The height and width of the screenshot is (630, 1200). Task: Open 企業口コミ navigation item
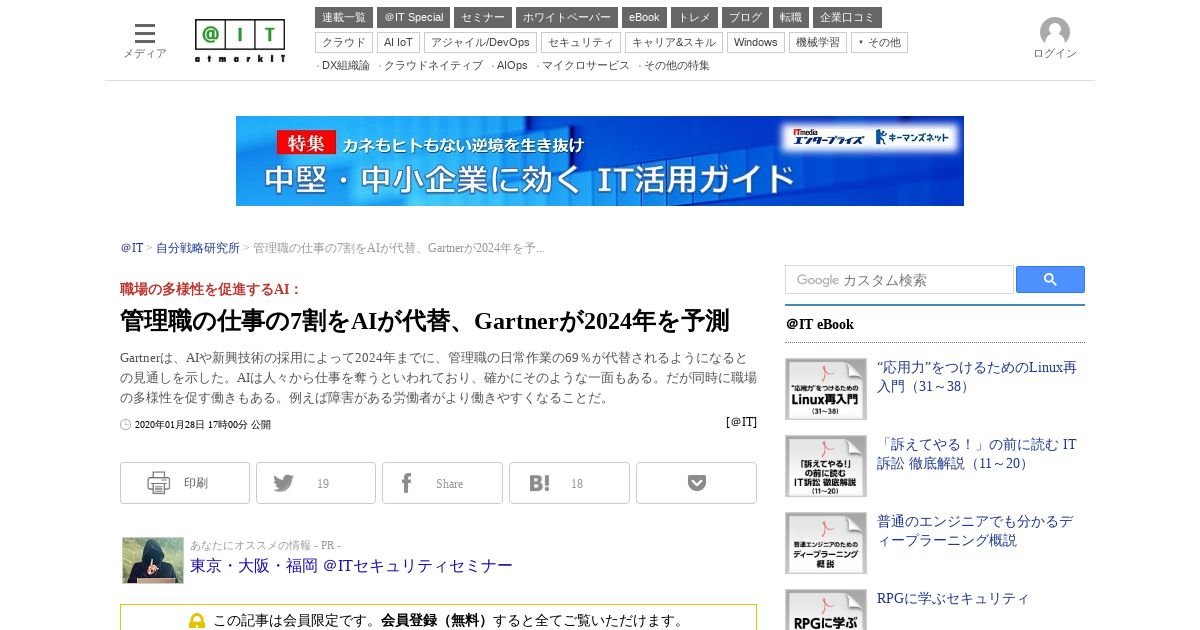click(847, 18)
